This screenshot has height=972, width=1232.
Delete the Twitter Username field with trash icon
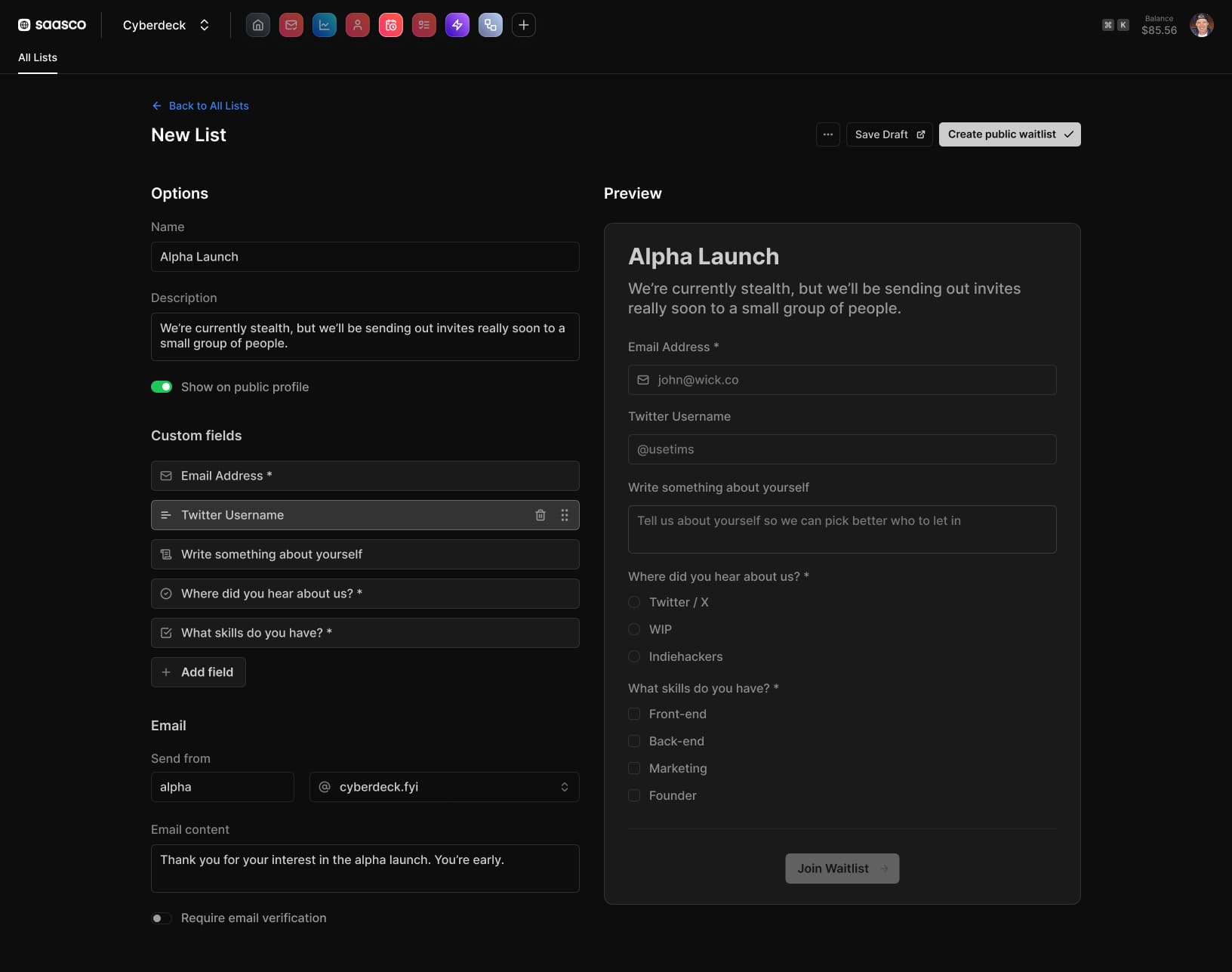coord(540,515)
